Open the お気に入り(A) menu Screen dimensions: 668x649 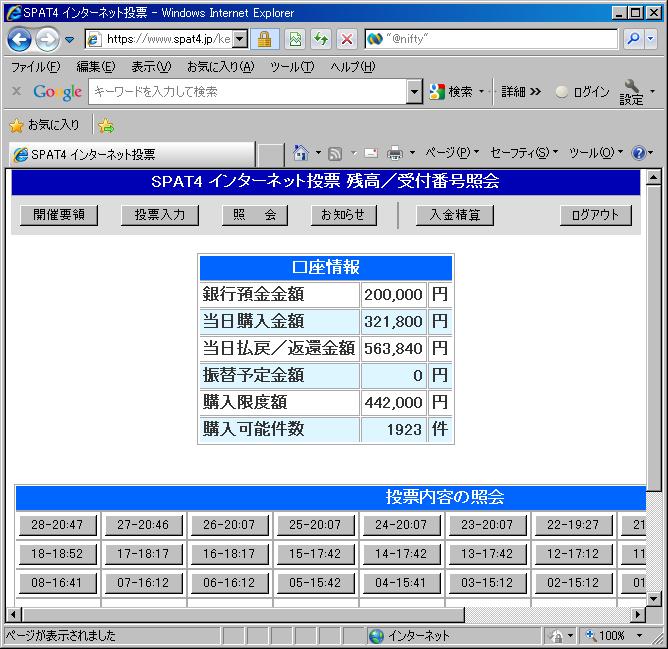click(220, 67)
